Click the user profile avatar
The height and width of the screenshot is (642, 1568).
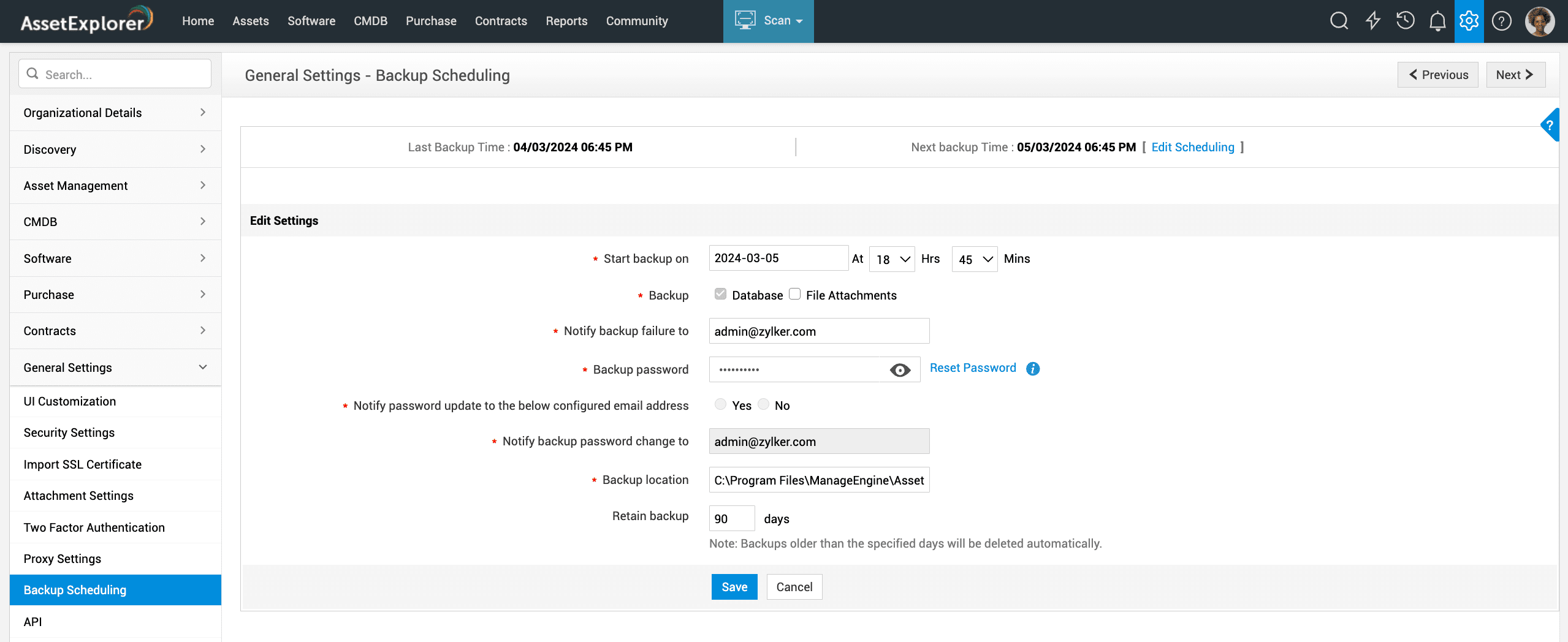[1539, 21]
